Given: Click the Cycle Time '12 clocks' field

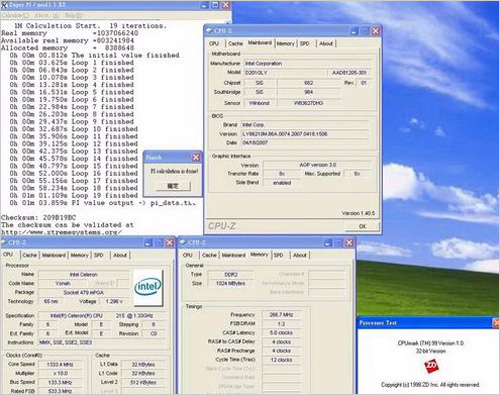Looking at the screenshot, I should pyautogui.click(x=281, y=360).
